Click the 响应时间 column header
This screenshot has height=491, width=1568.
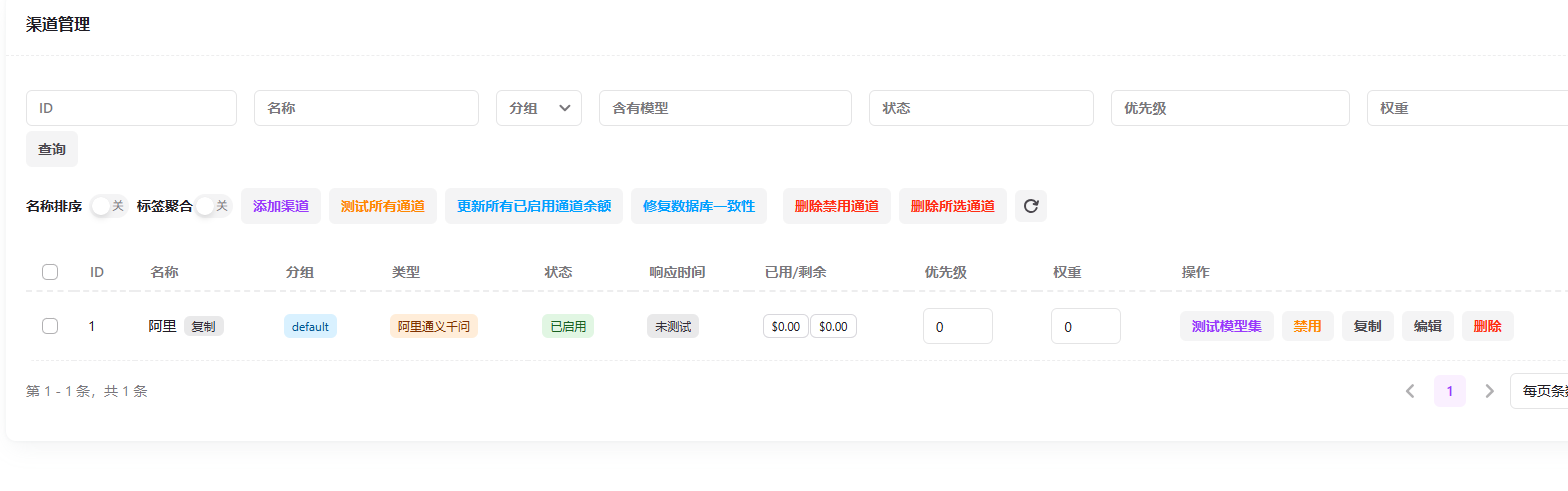(677, 272)
